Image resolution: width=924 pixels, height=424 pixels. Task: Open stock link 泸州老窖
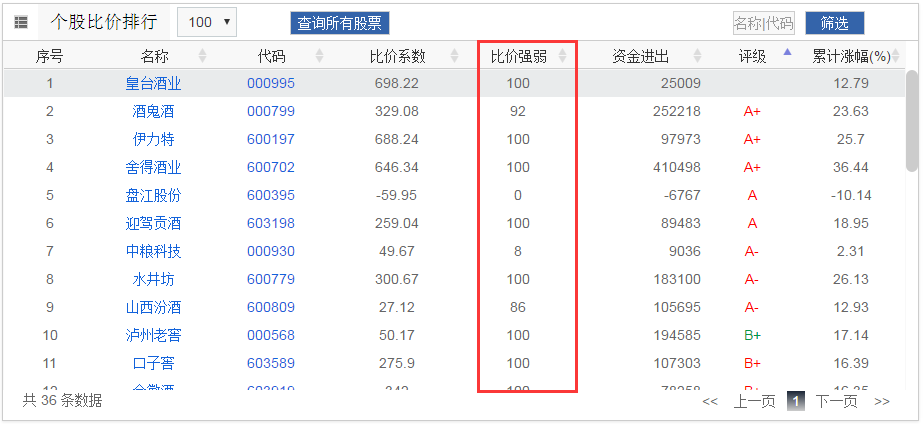click(153, 335)
